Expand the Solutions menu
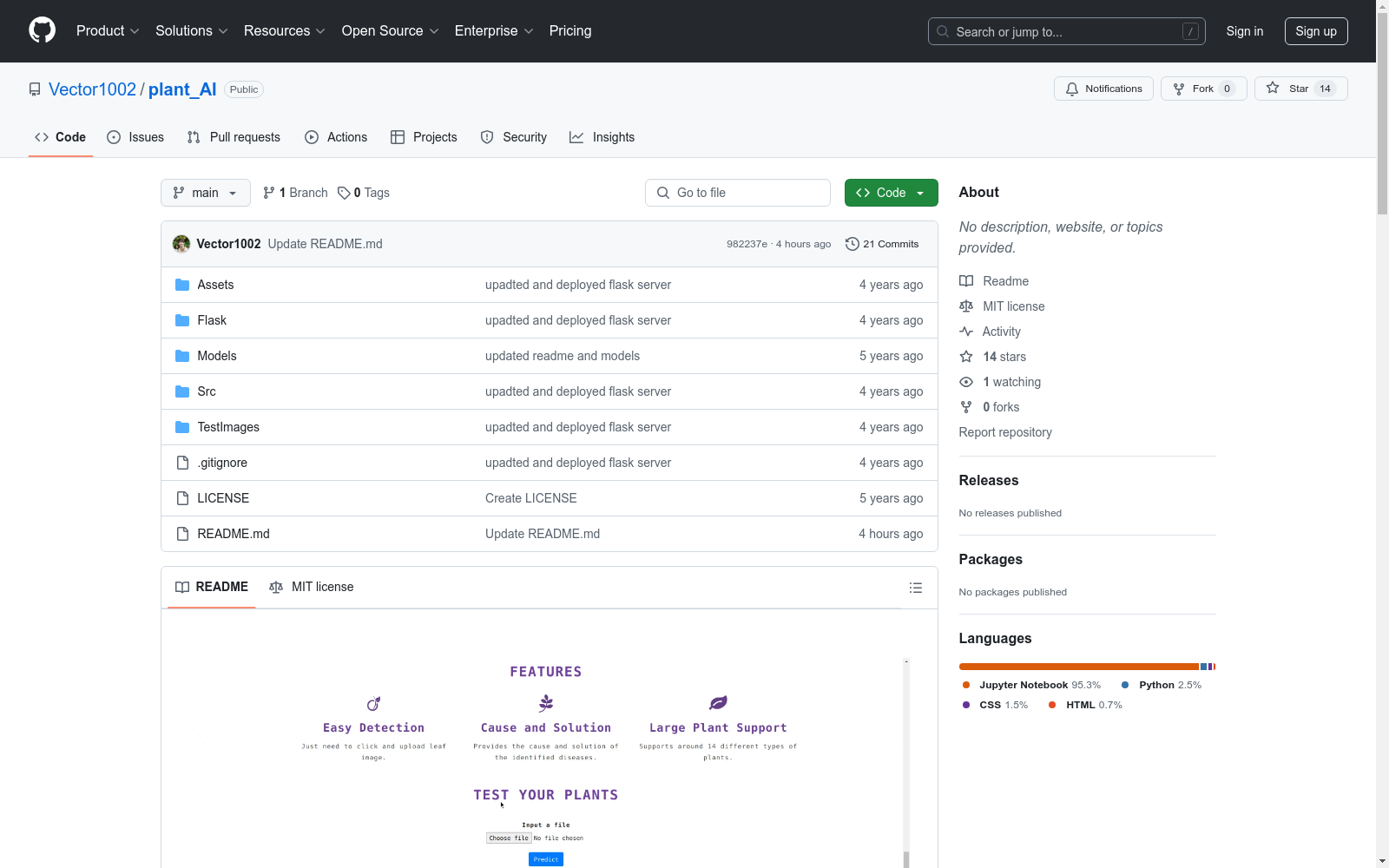Viewport: 1389px width, 868px height. (192, 31)
